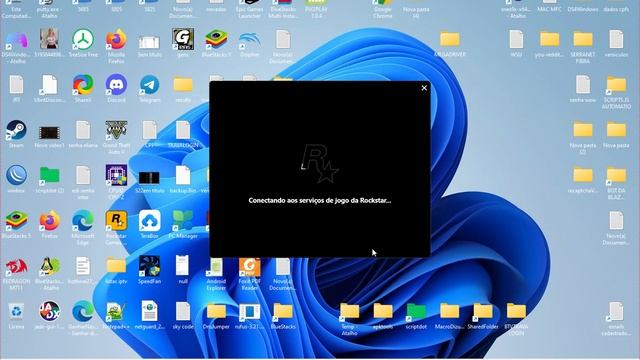Screen dimensions: 640x360
Task: Launch Grand Theft Auto V shortcut
Action: click(x=116, y=131)
